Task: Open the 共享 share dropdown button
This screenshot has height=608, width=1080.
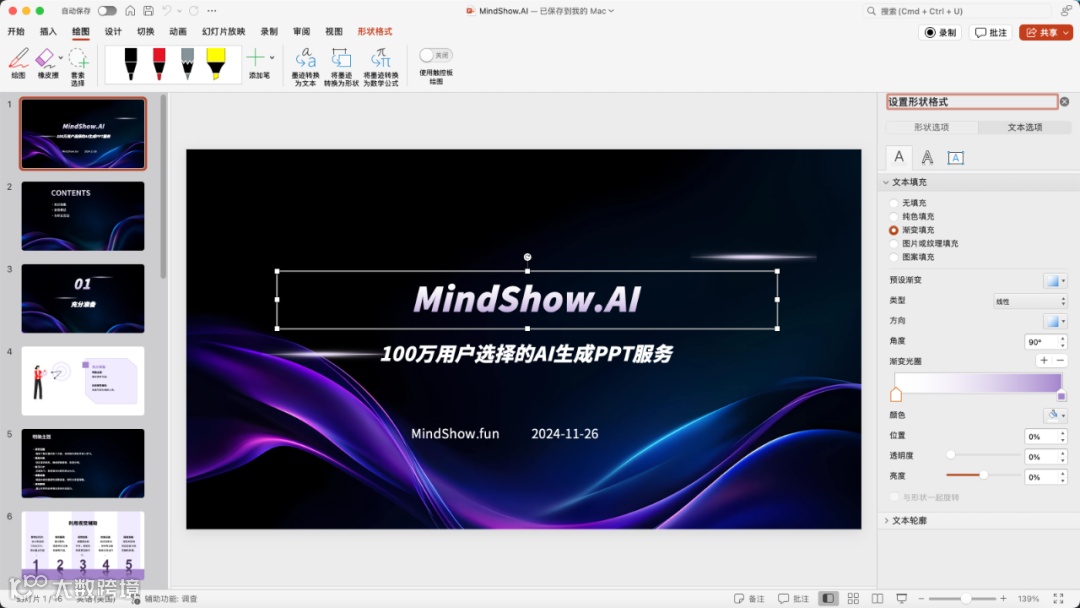Action: (1046, 32)
